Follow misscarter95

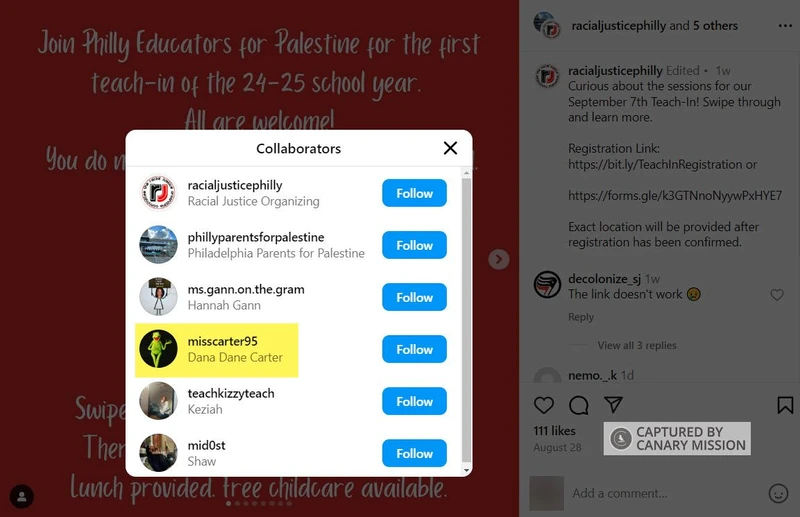point(414,349)
